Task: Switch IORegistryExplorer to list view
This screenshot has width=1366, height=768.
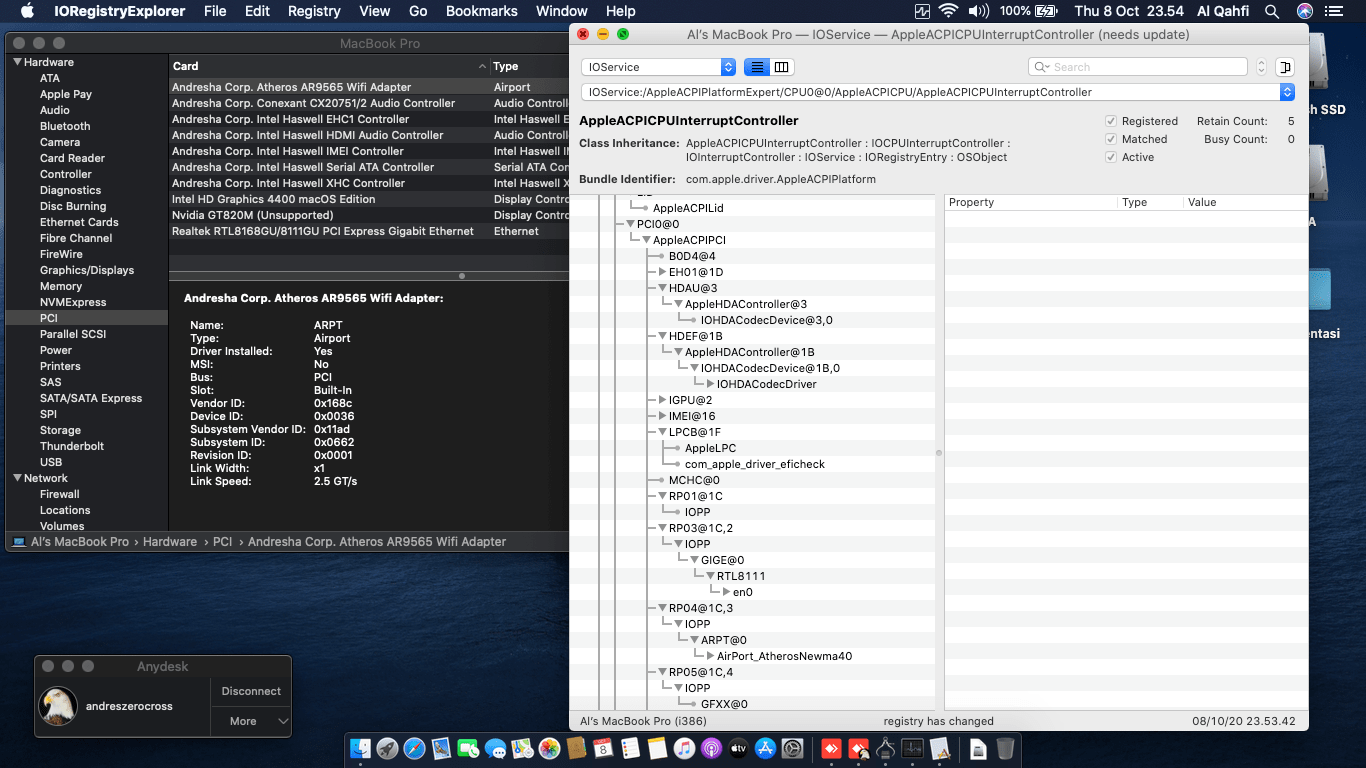Action: coord(757,67)
